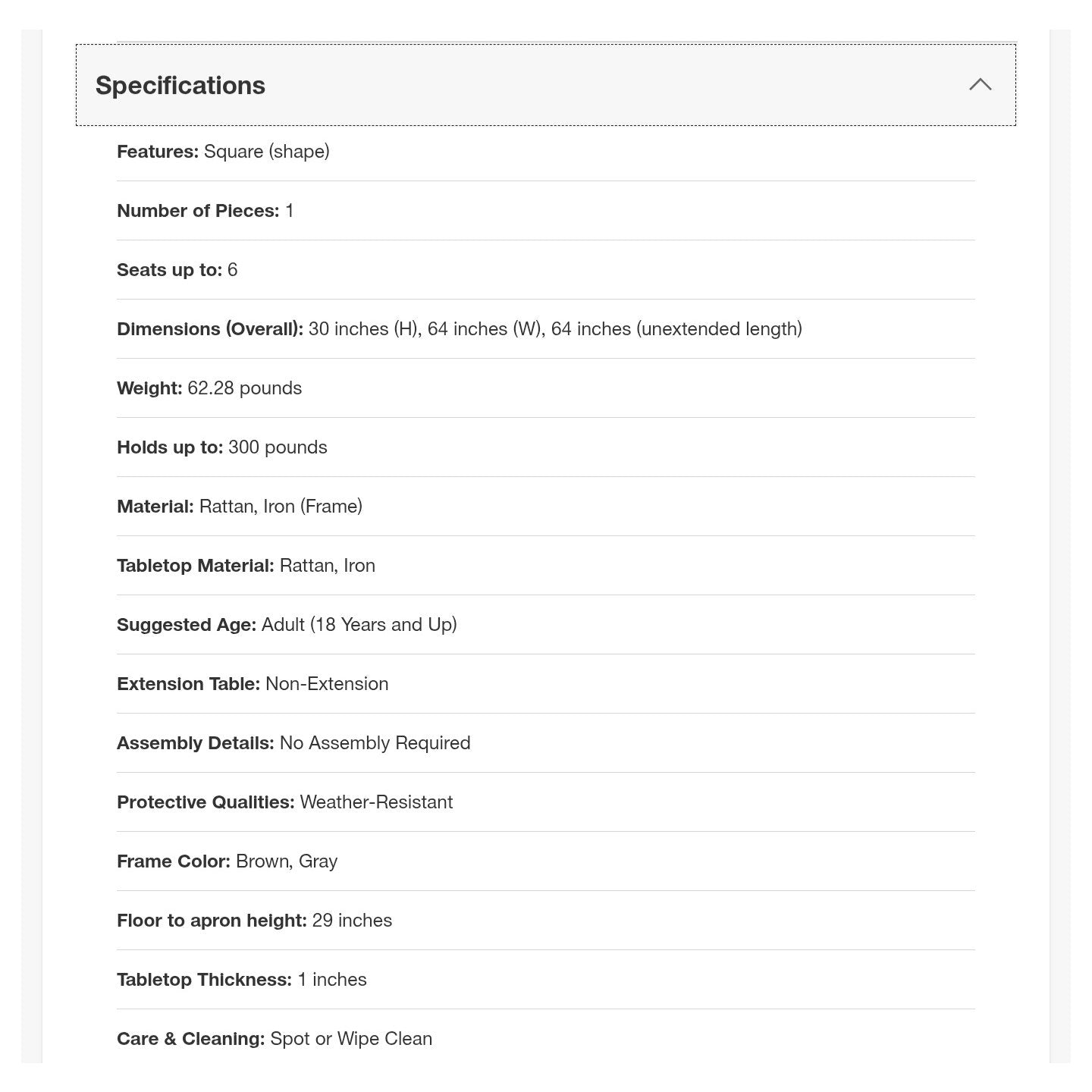Click the Specifications heading
The width and height of the screenshot is (1092, 1092).
tap(180, 85)
